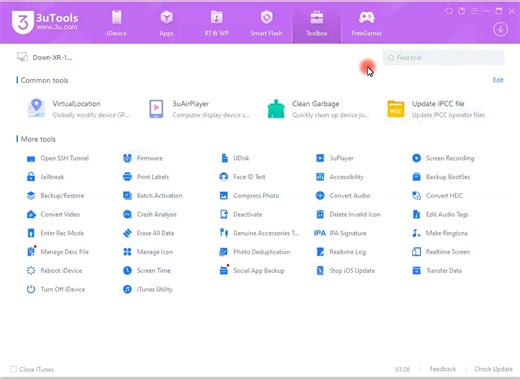
Task: Open Edit Audio Tags tool
Action: [440, 214]
